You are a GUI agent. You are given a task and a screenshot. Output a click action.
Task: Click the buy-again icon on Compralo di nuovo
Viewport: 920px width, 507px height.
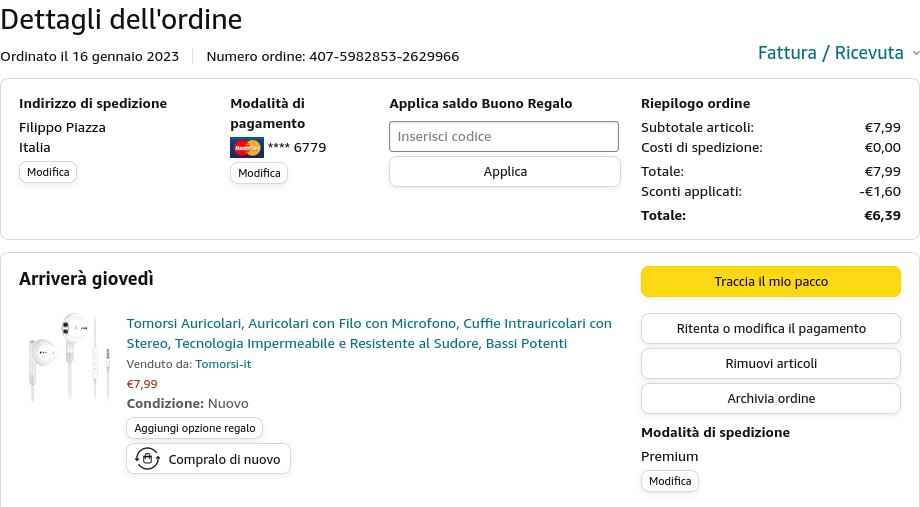[148, 459]
